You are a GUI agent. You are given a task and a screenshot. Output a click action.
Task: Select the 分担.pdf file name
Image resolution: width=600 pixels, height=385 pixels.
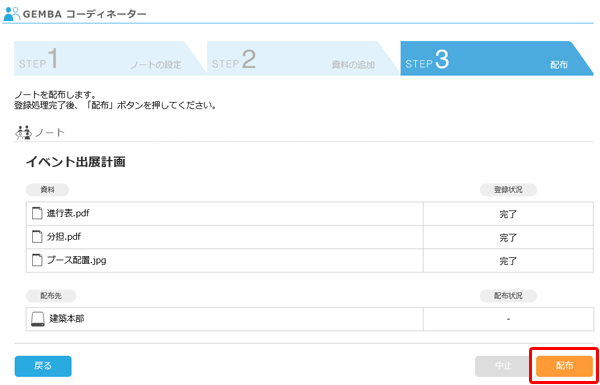click(64, 237)
